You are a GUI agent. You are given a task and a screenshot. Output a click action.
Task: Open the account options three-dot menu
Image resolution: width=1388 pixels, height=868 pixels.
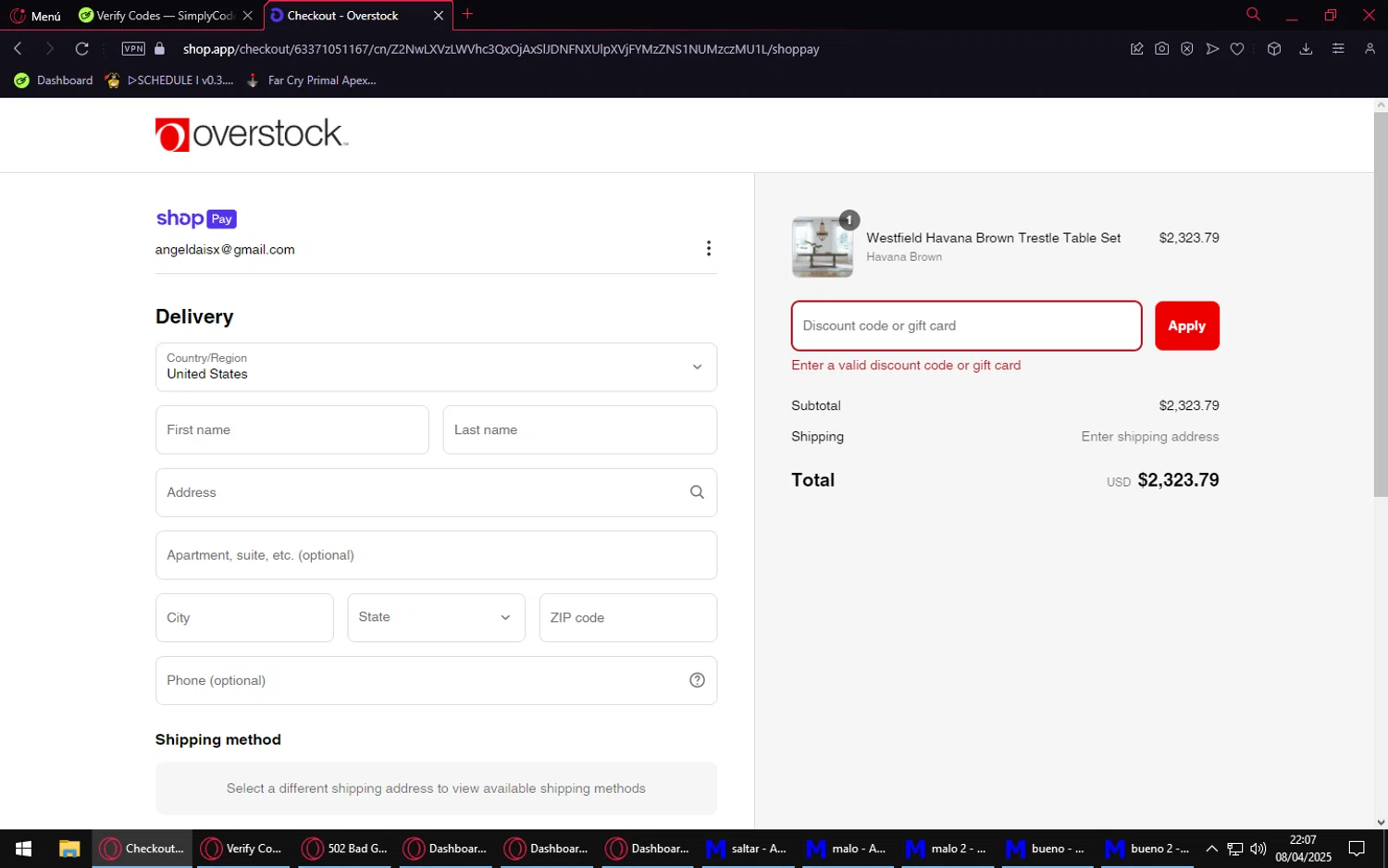[709, 248]
